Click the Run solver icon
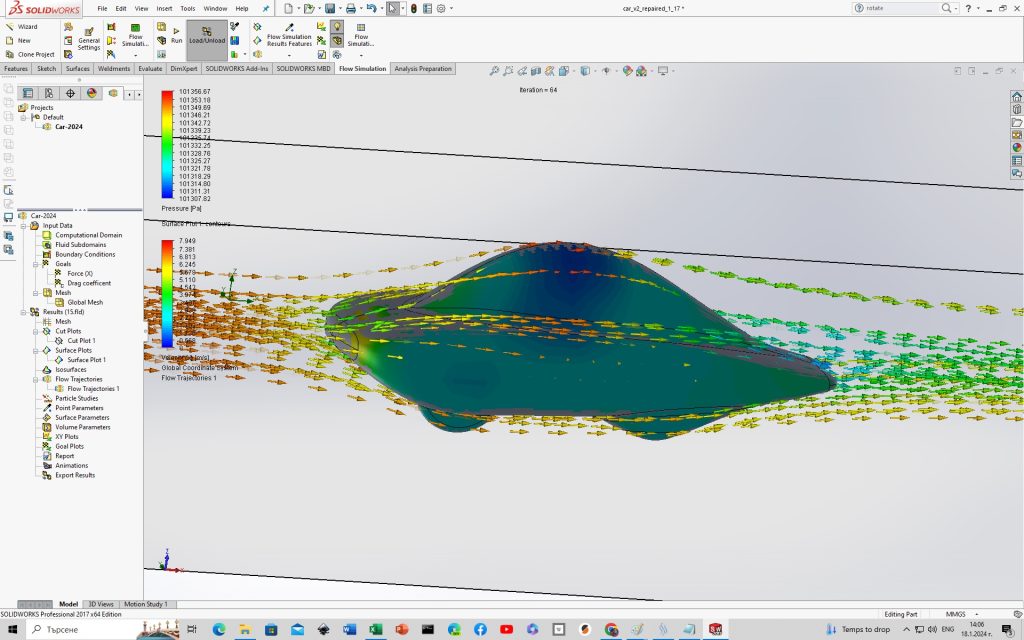This screenshot has width=1024, height=640. (x=176, y=35)
